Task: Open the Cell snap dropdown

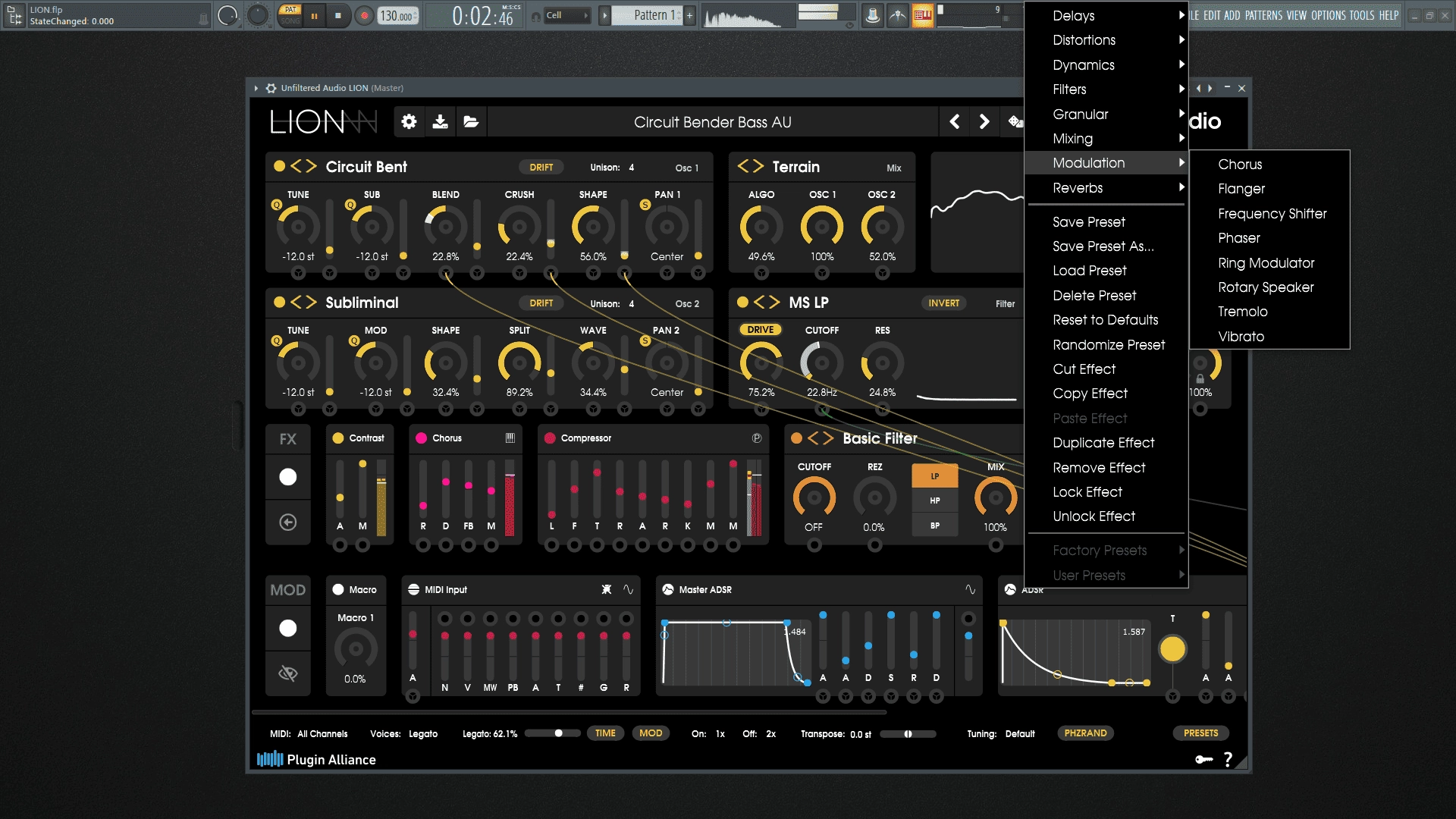Action: 567,15
